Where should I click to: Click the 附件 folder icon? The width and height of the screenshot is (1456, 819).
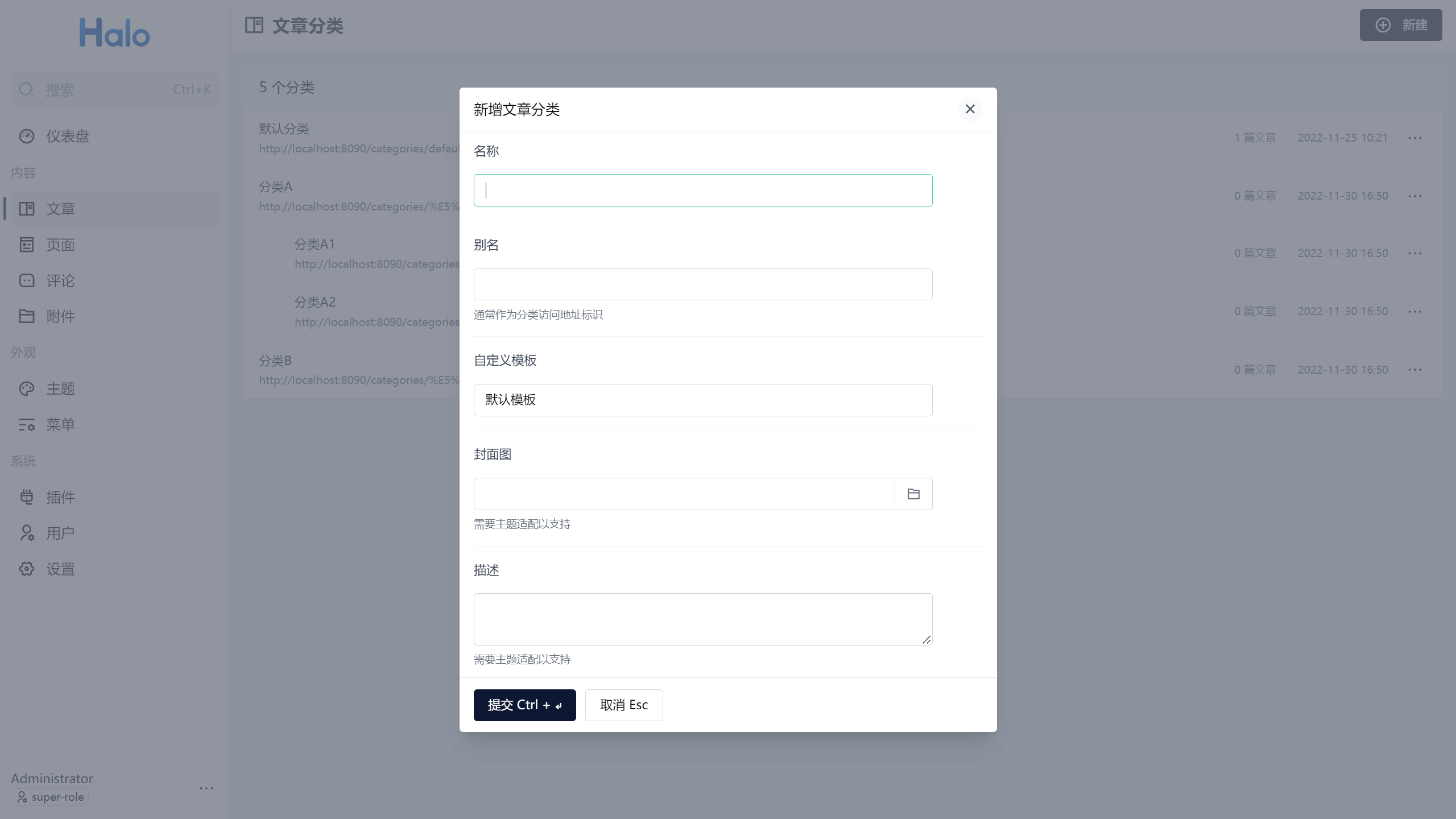[27, 316]
